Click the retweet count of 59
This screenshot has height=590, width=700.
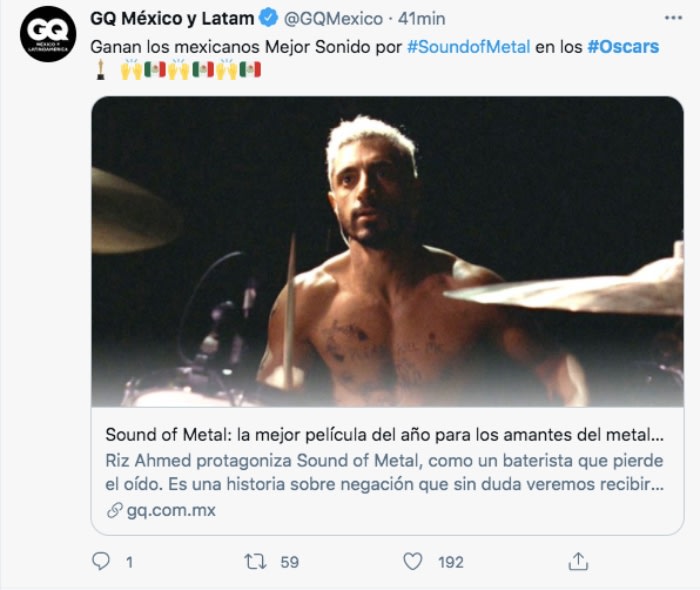click(289, 562)
